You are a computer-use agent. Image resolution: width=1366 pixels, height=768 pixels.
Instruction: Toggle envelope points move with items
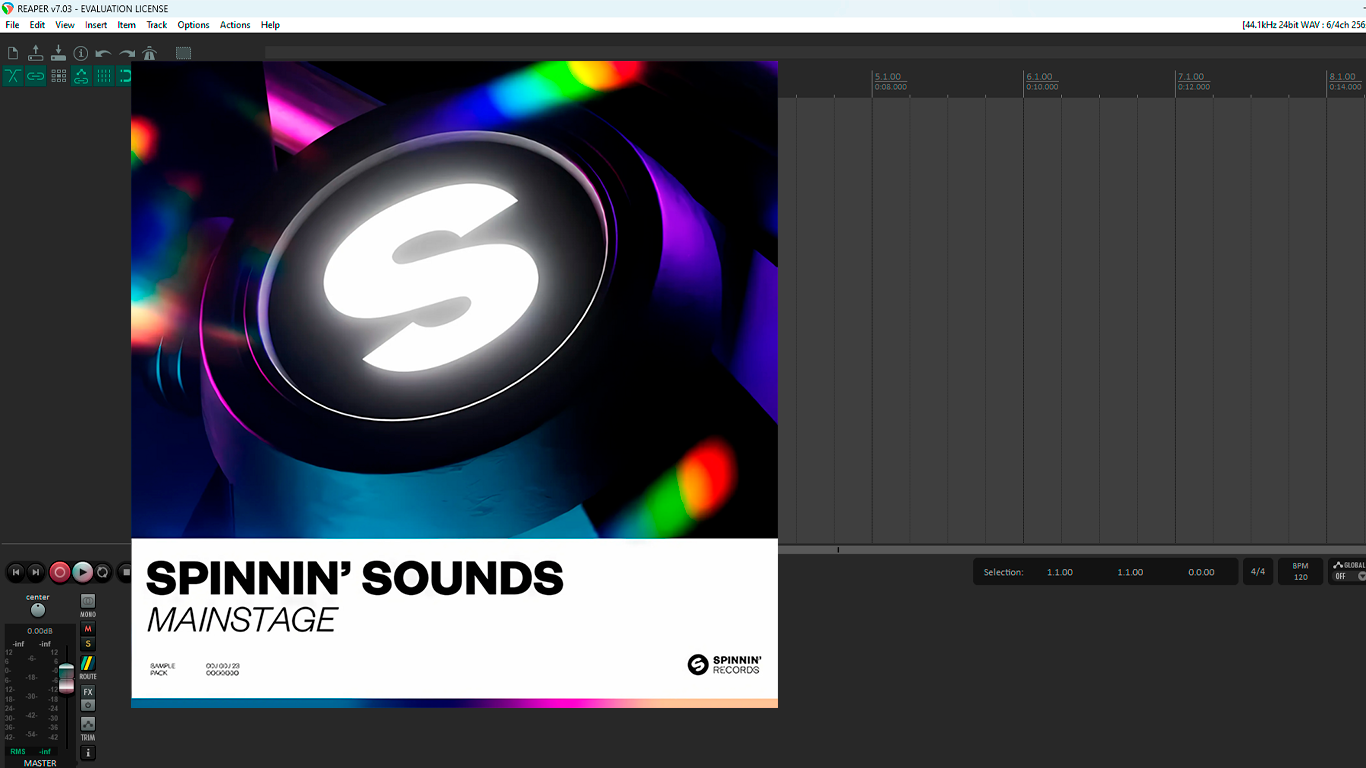coord(81,76)
